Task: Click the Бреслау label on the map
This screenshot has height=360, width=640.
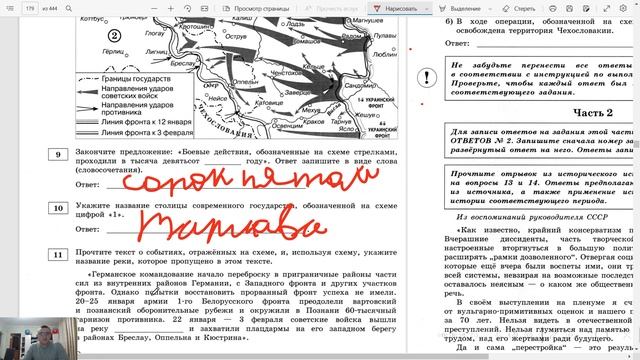Action: [x=183, y=64]
